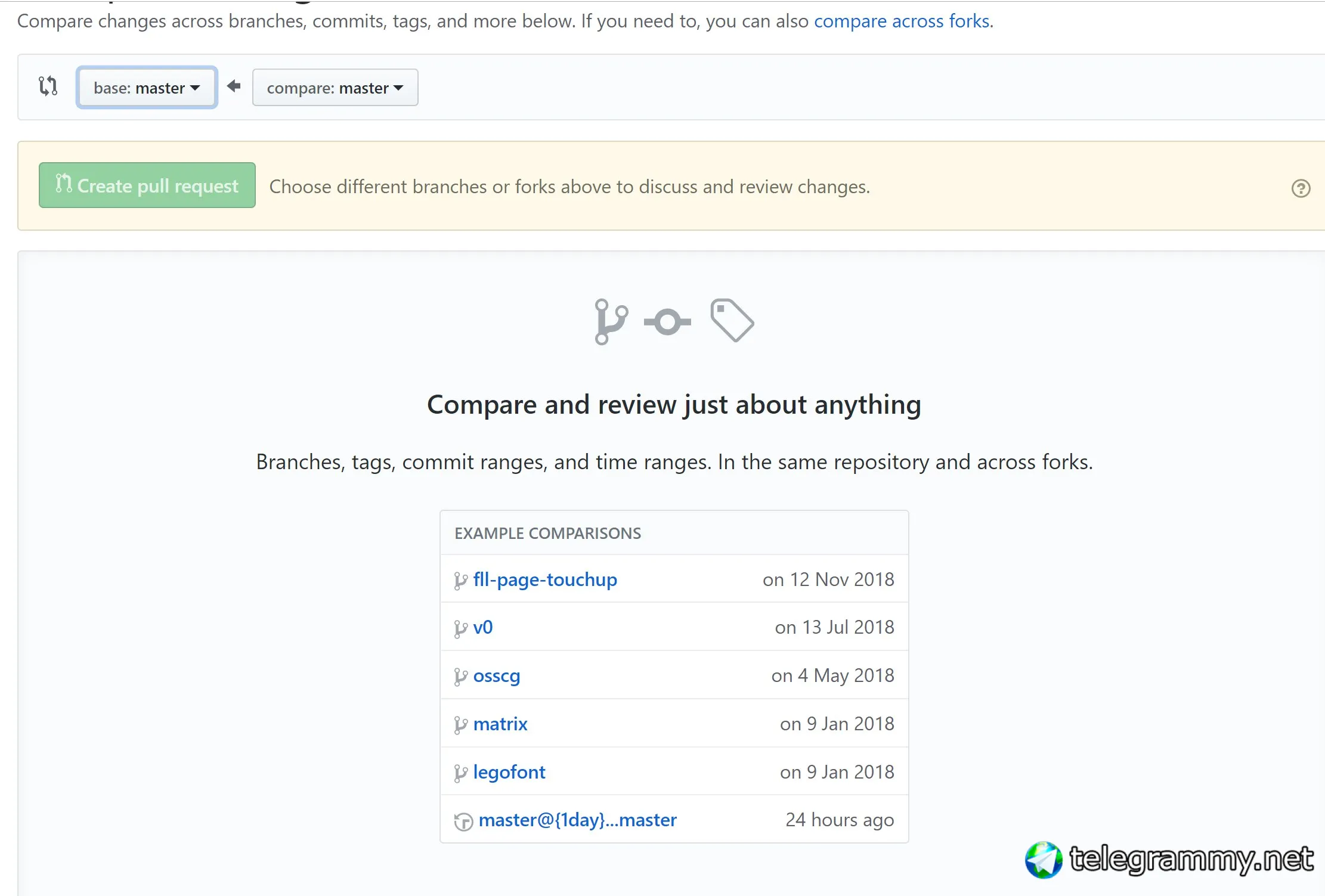Image resolution: width=1325 pixels, height=896 pixels.
Task: Click the Create pull request button
Action: coord(147,185)
